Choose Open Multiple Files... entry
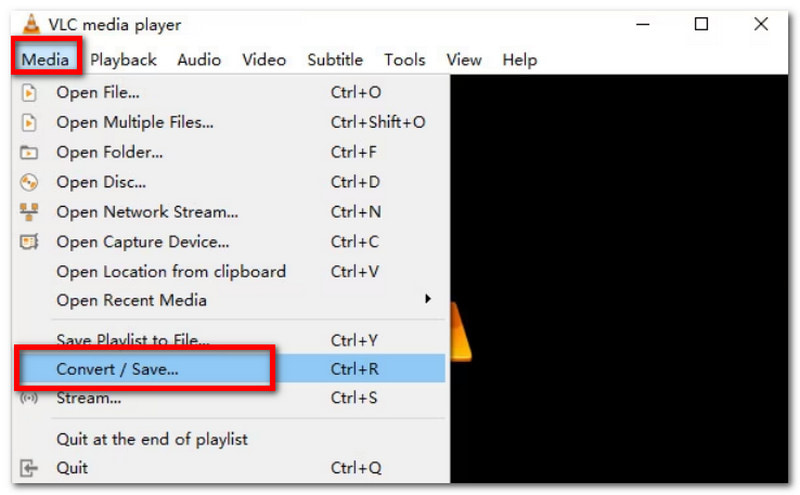Viewport: 800px width, 495px height. [x=231, y=122]
